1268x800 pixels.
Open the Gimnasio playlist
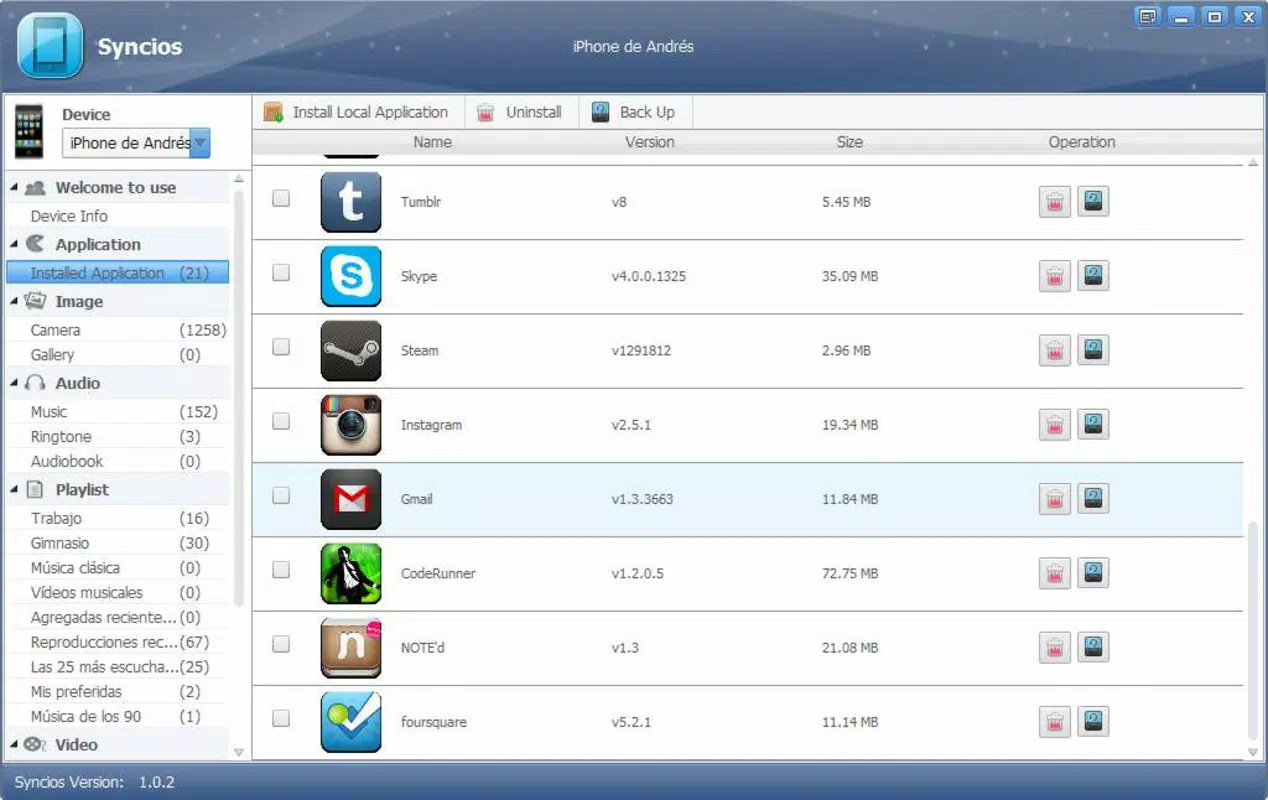[x=117, y=543]
